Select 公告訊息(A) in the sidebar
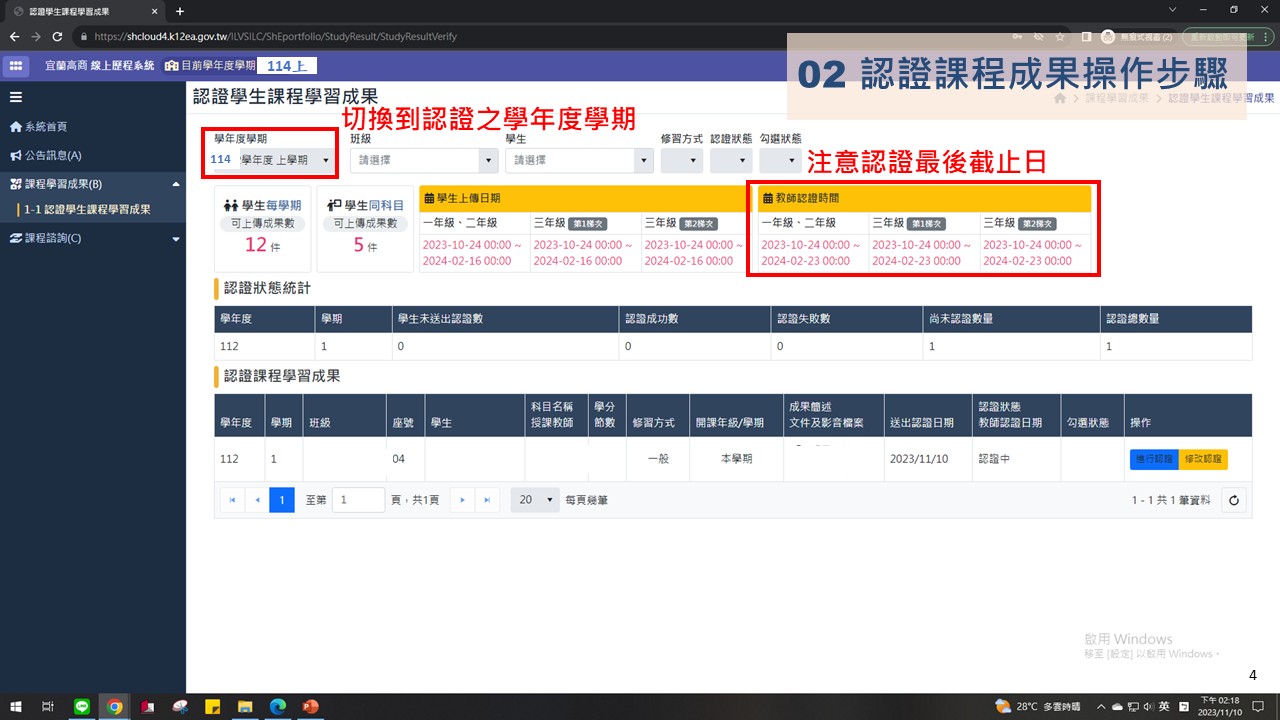Viewport: 1280px width, 720px height. coord(52,155)
